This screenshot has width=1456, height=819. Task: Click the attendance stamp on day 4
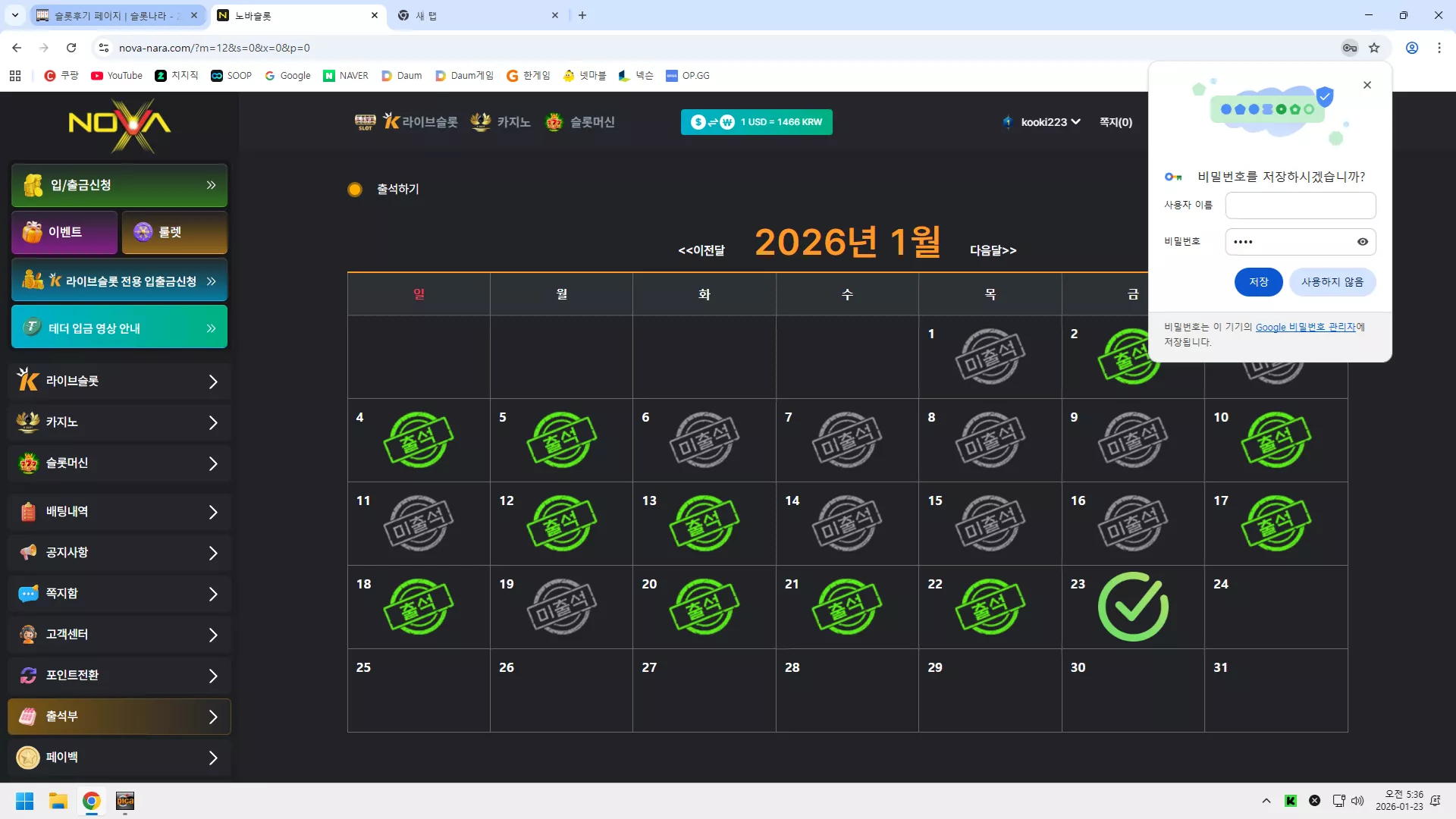point(419,440)
